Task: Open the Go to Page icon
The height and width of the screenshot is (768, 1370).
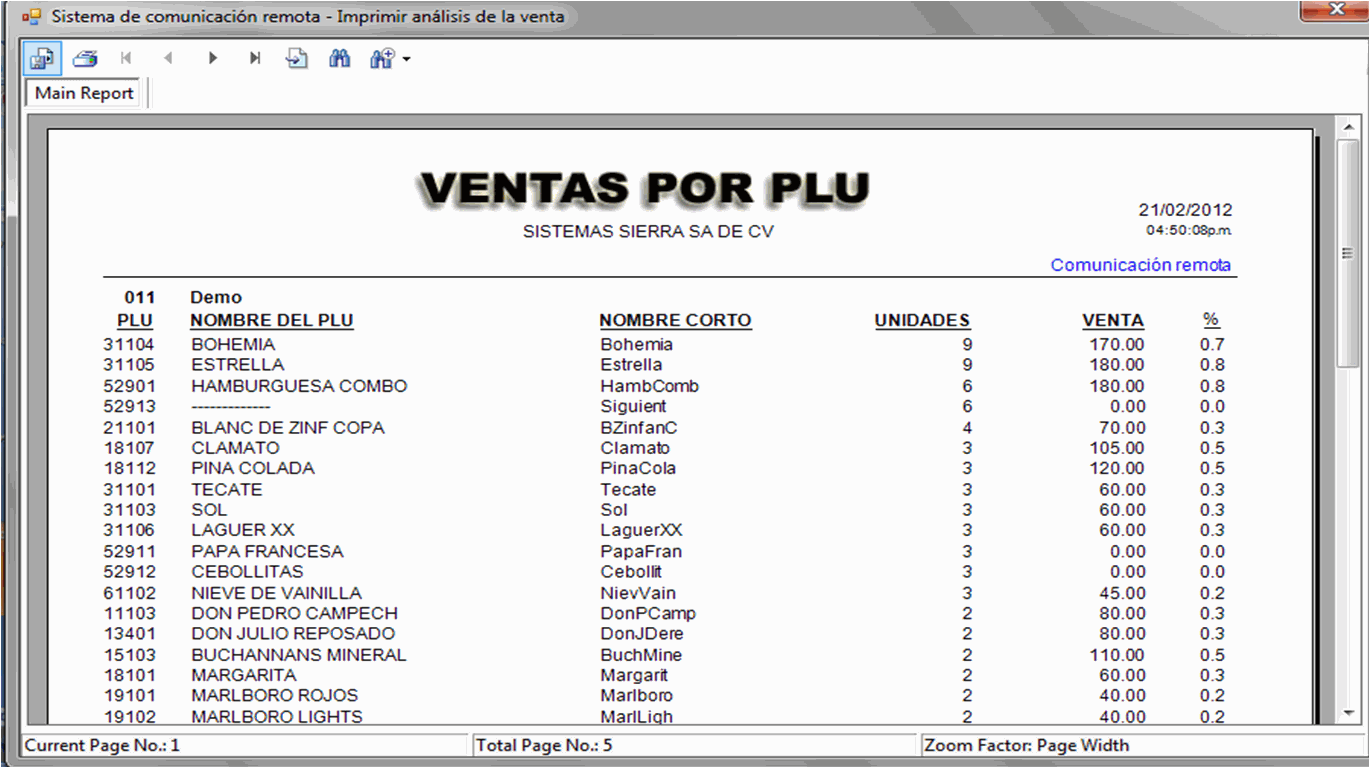Action: [297, 59]
